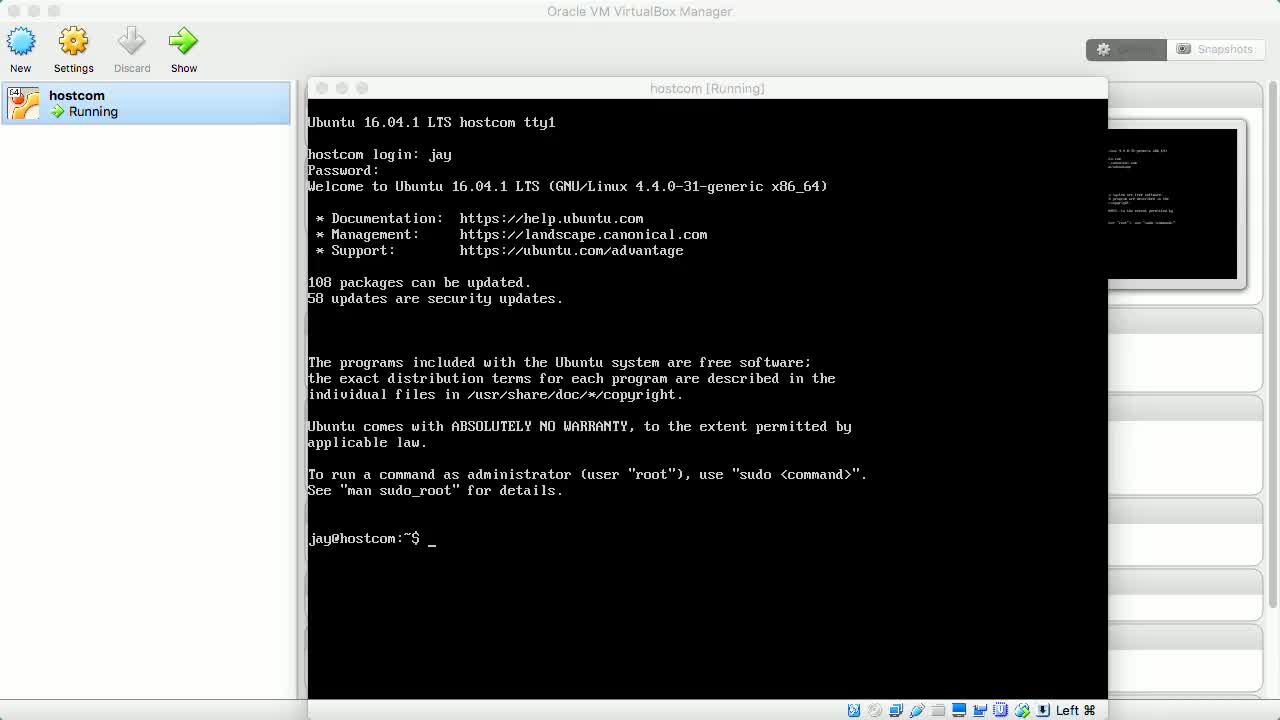Click the 'Ubuntu 16.04.1 LTS hostcom tty1' line
Image resolution: width=1280 pixels, height=720 pixels.
[x=431, y=122]
